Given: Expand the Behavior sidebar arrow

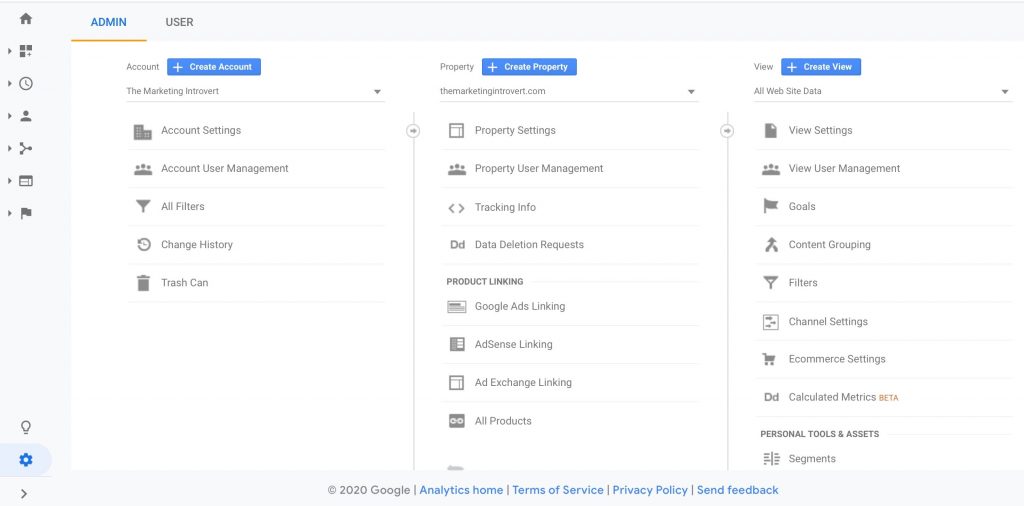Looking at the screenshot, I should click(x=10, y=181).
